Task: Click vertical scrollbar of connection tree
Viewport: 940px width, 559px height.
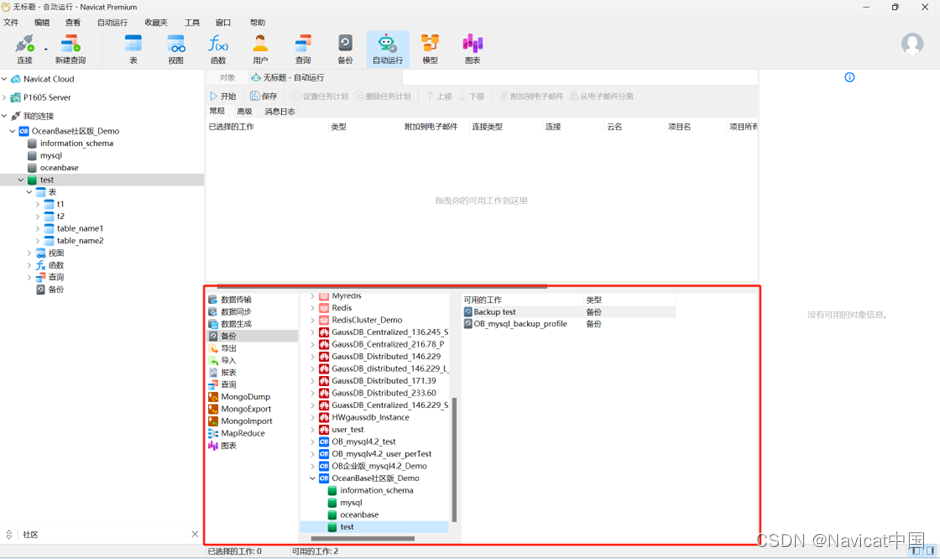Action: tap(454, 459)
